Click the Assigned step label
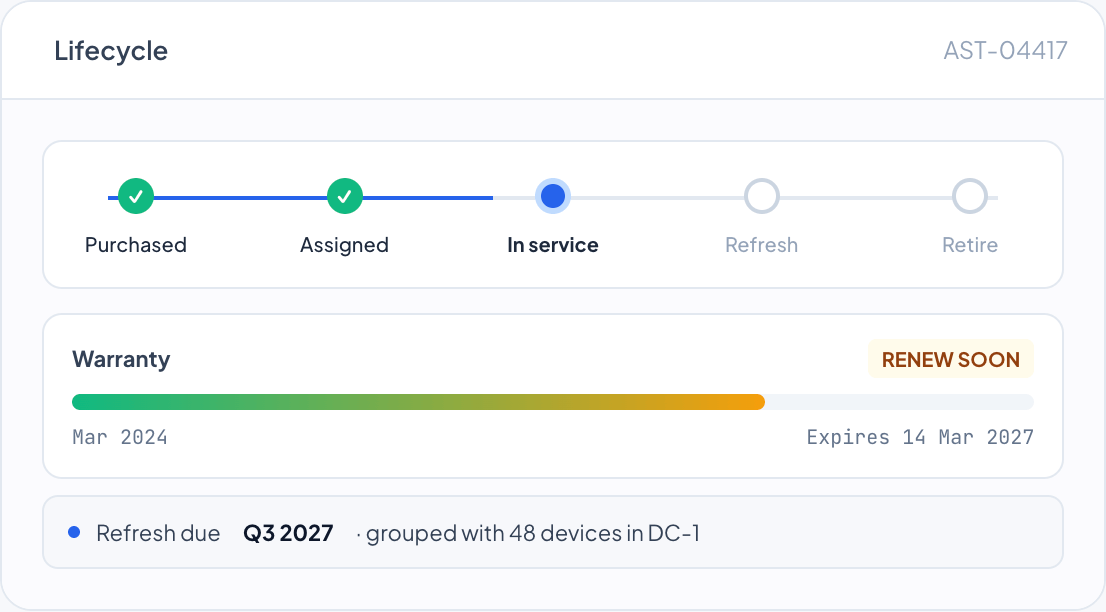 pyautogui.click(x=344, y=245)
